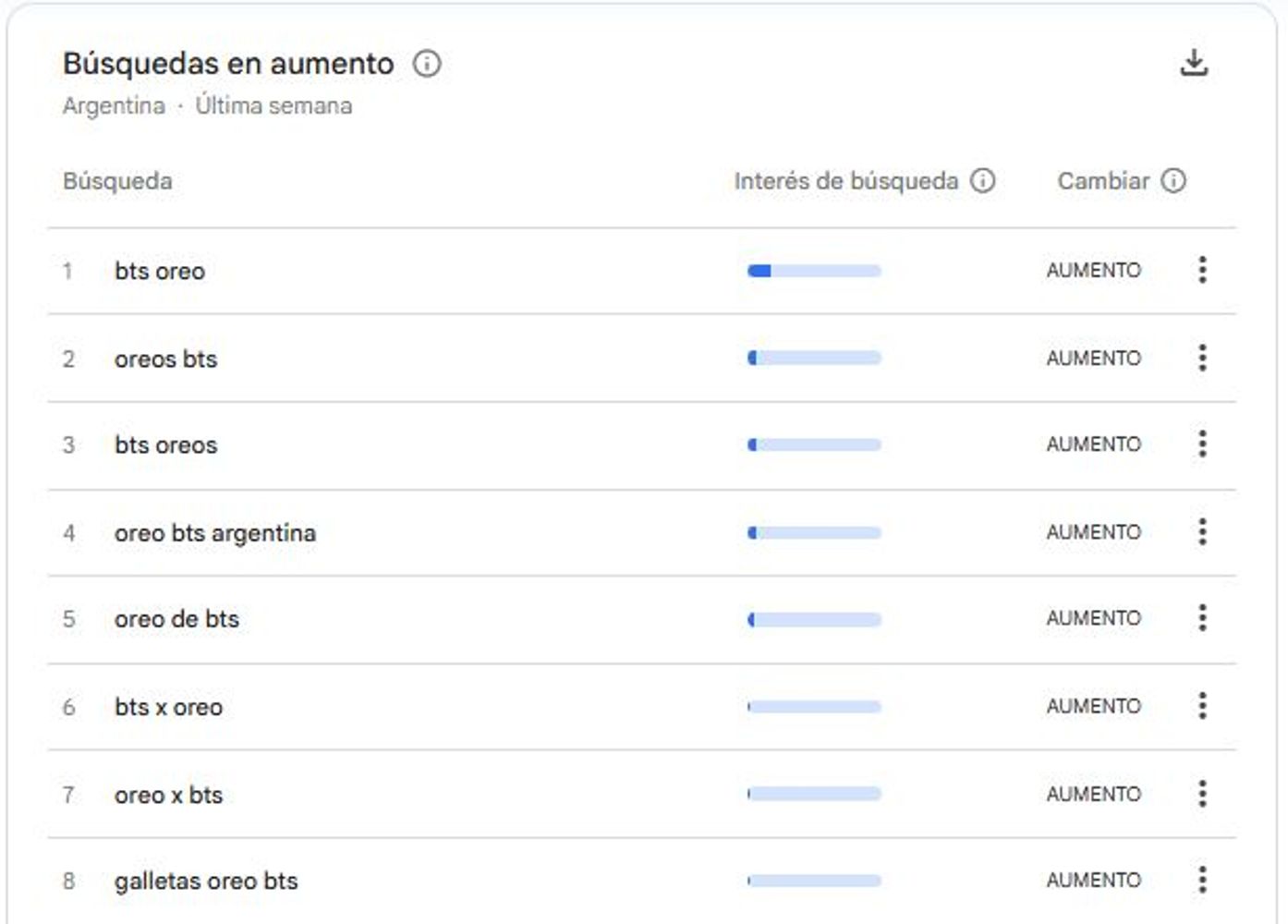The image size is (1288, 924).
Task: Click AUMENTO label in 'bts oreo' row
Action: (x=1094, y=271)
